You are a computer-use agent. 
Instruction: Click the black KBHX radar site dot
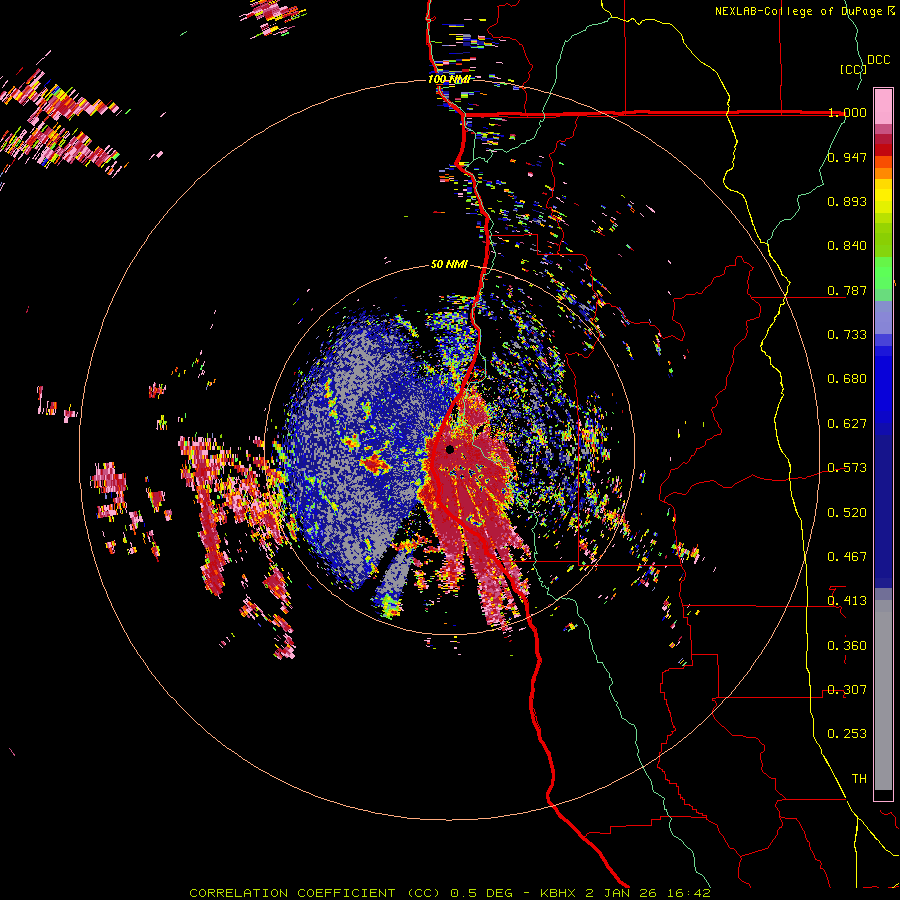tap(450, 449)
